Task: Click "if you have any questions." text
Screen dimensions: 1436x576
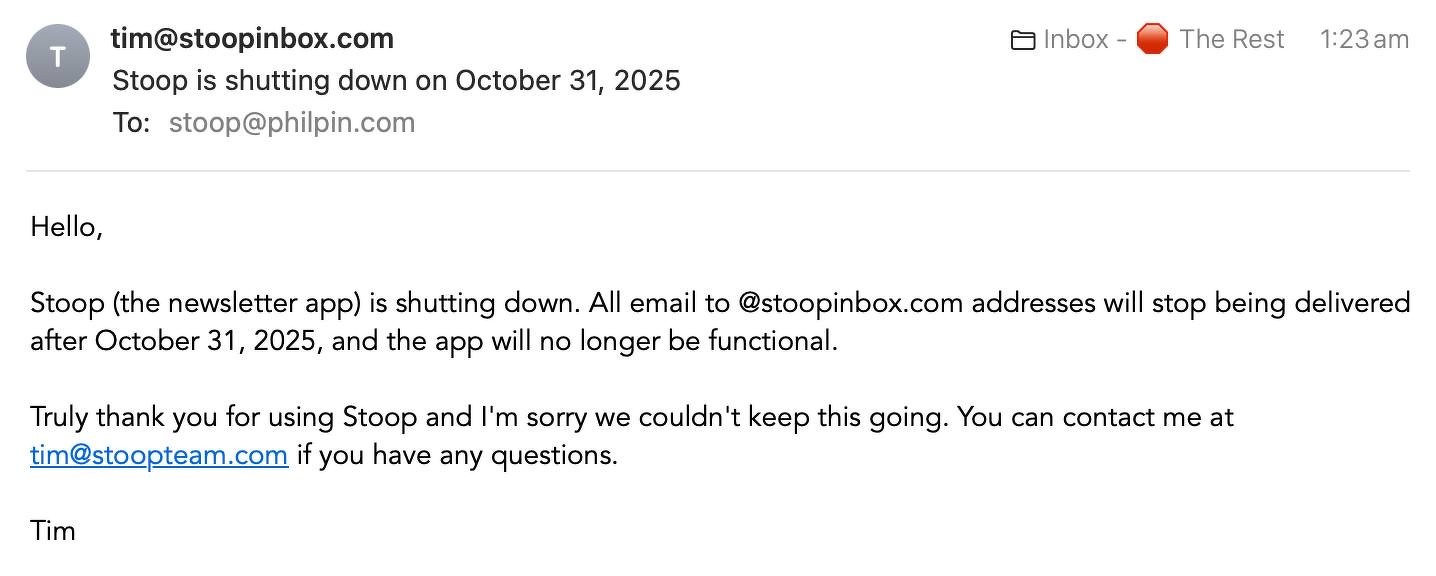Action: tap(457, 455)
